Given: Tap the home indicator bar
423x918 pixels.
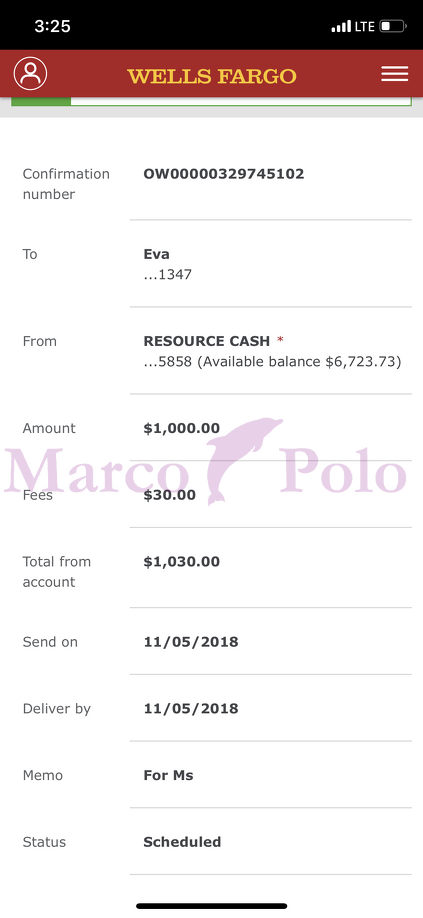Looking at the screenshot, I should (x=212, y=906).
